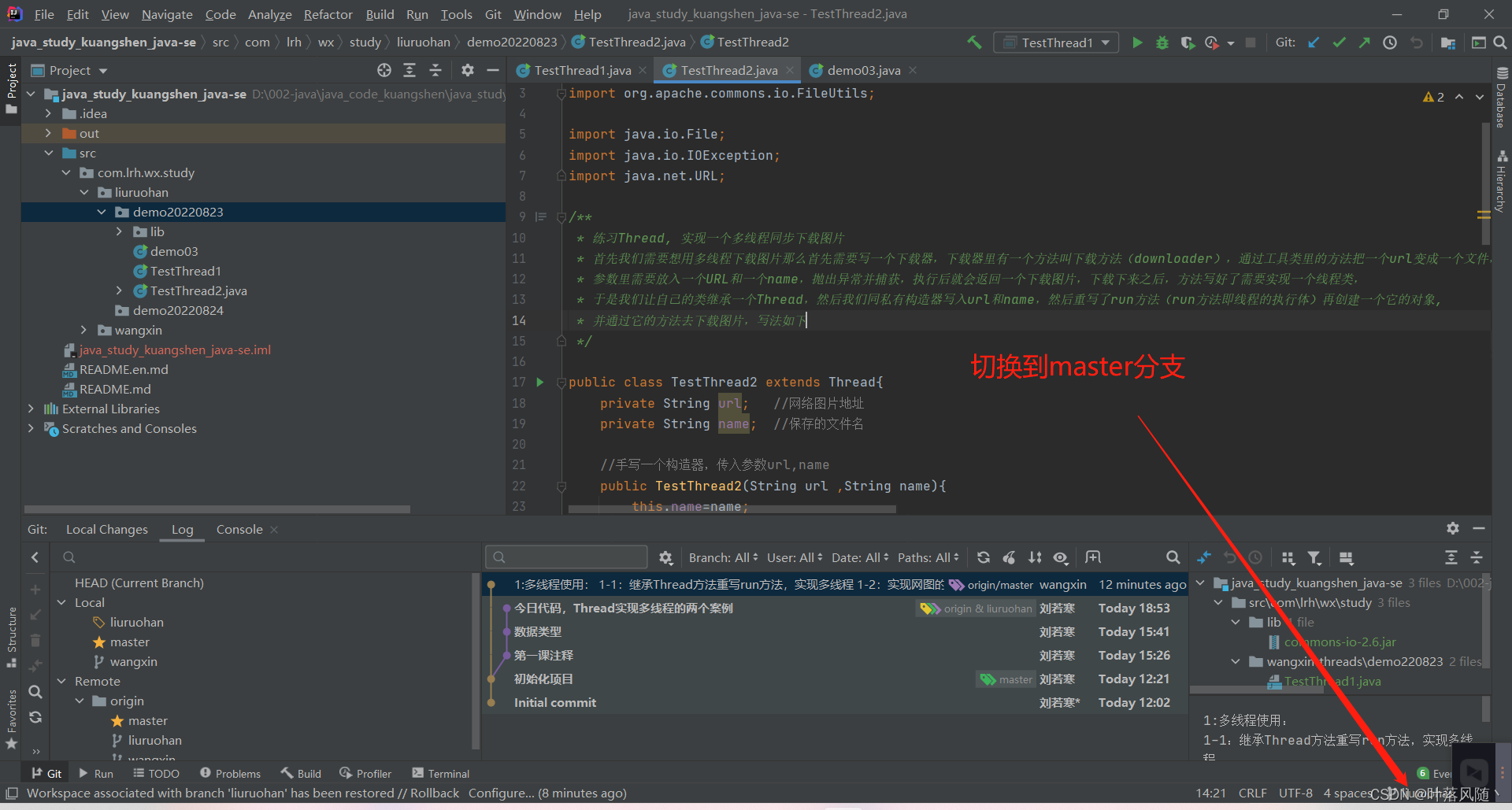Fetch all remotes in Git branches pane
The width and height of the screenshot is (1512, 810).
point(35,717)
